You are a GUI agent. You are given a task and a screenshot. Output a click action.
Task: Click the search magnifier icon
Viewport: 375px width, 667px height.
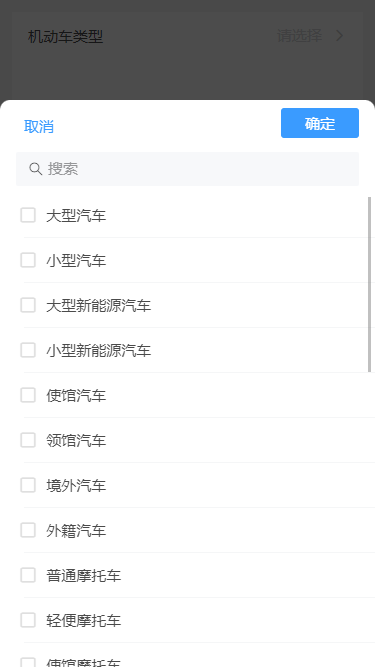pos(35,169)
